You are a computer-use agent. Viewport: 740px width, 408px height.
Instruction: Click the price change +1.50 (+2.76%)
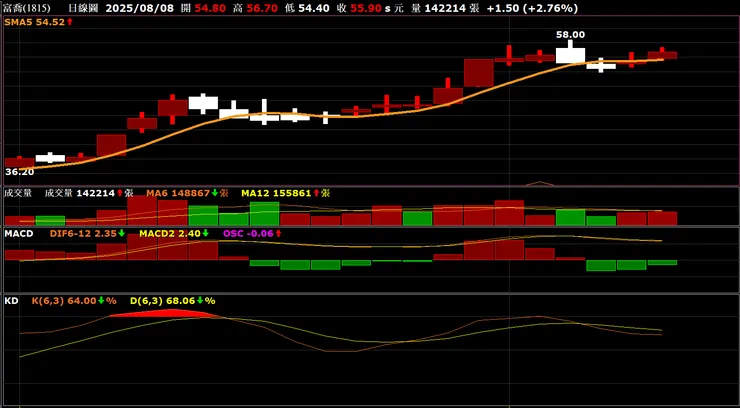point(532,8)
